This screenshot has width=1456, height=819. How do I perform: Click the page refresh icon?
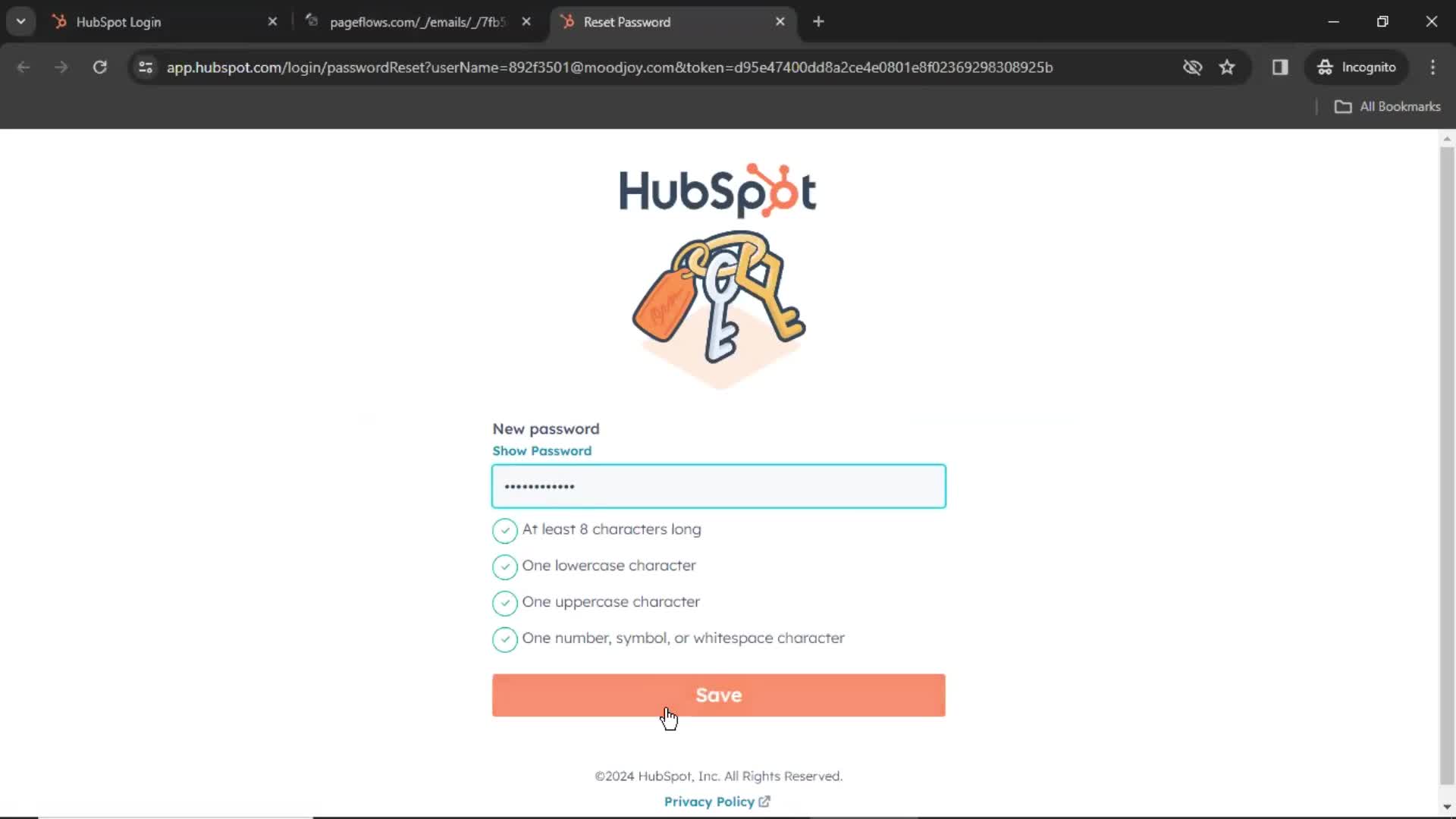99,67
